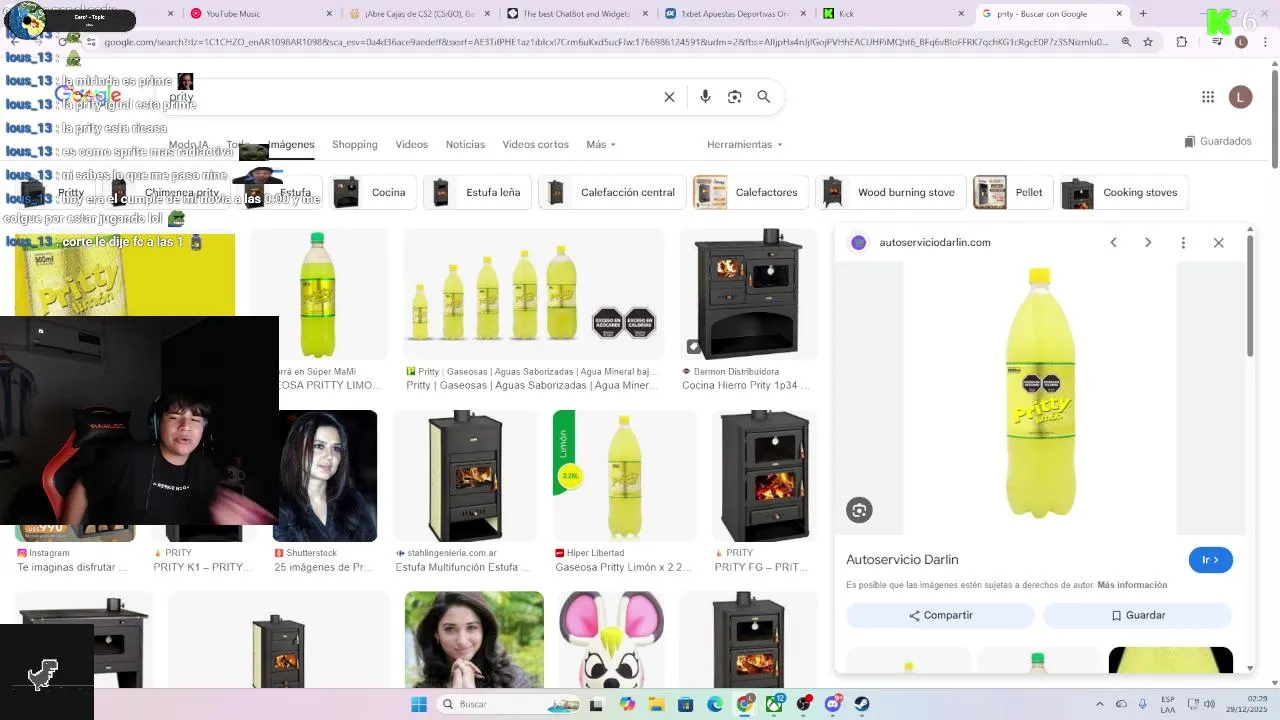Open the Pritty bottle sizes lineup image
Image resolution: width=1280 pixels, height=720 pixels.
coord(533,294)
